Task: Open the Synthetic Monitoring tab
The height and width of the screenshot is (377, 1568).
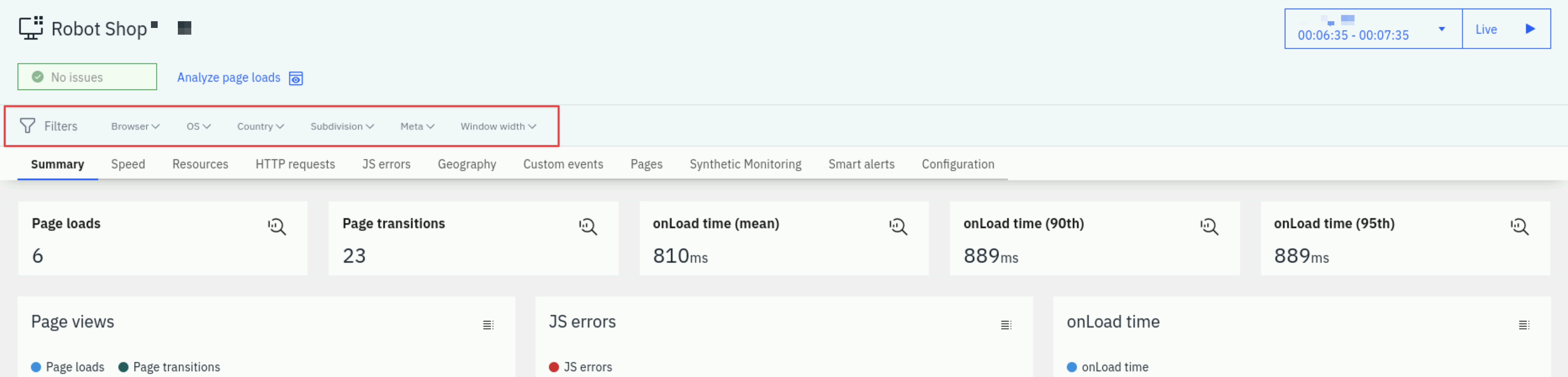Action: (x=745, y=164)
